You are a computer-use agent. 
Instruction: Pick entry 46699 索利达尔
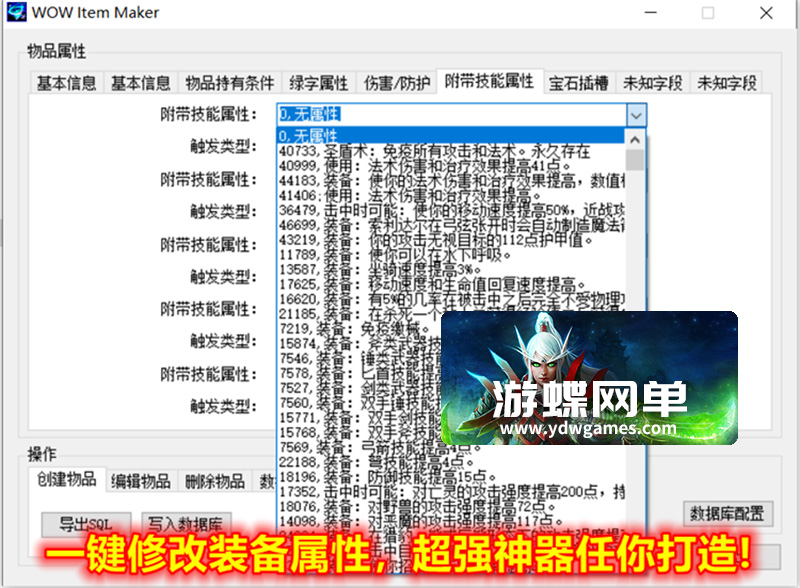tap(451, 225)
